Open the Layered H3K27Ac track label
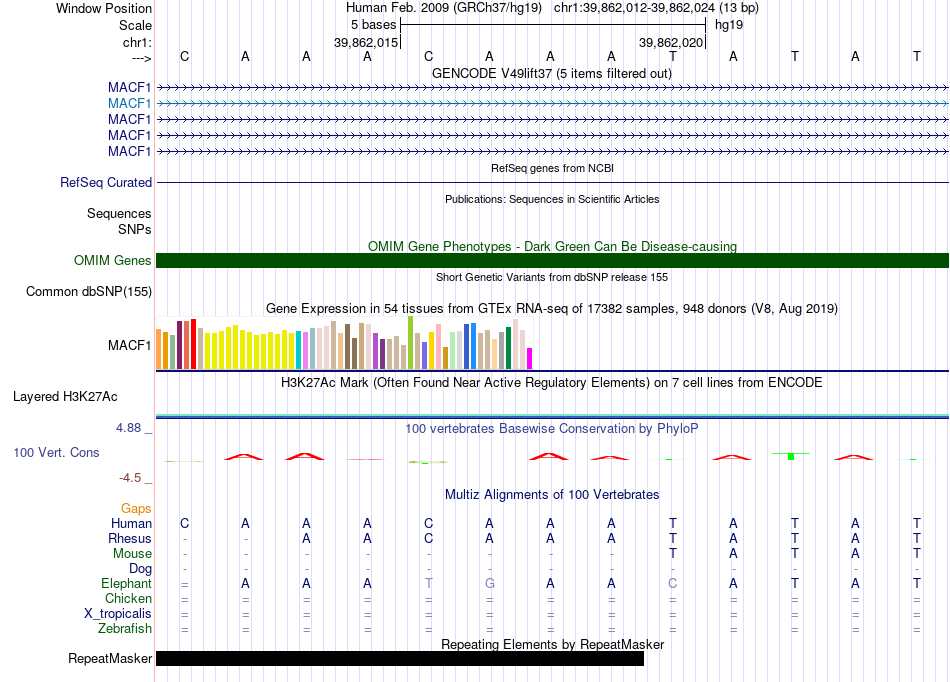This screenshot has height=682, width=950. (65, 397)
